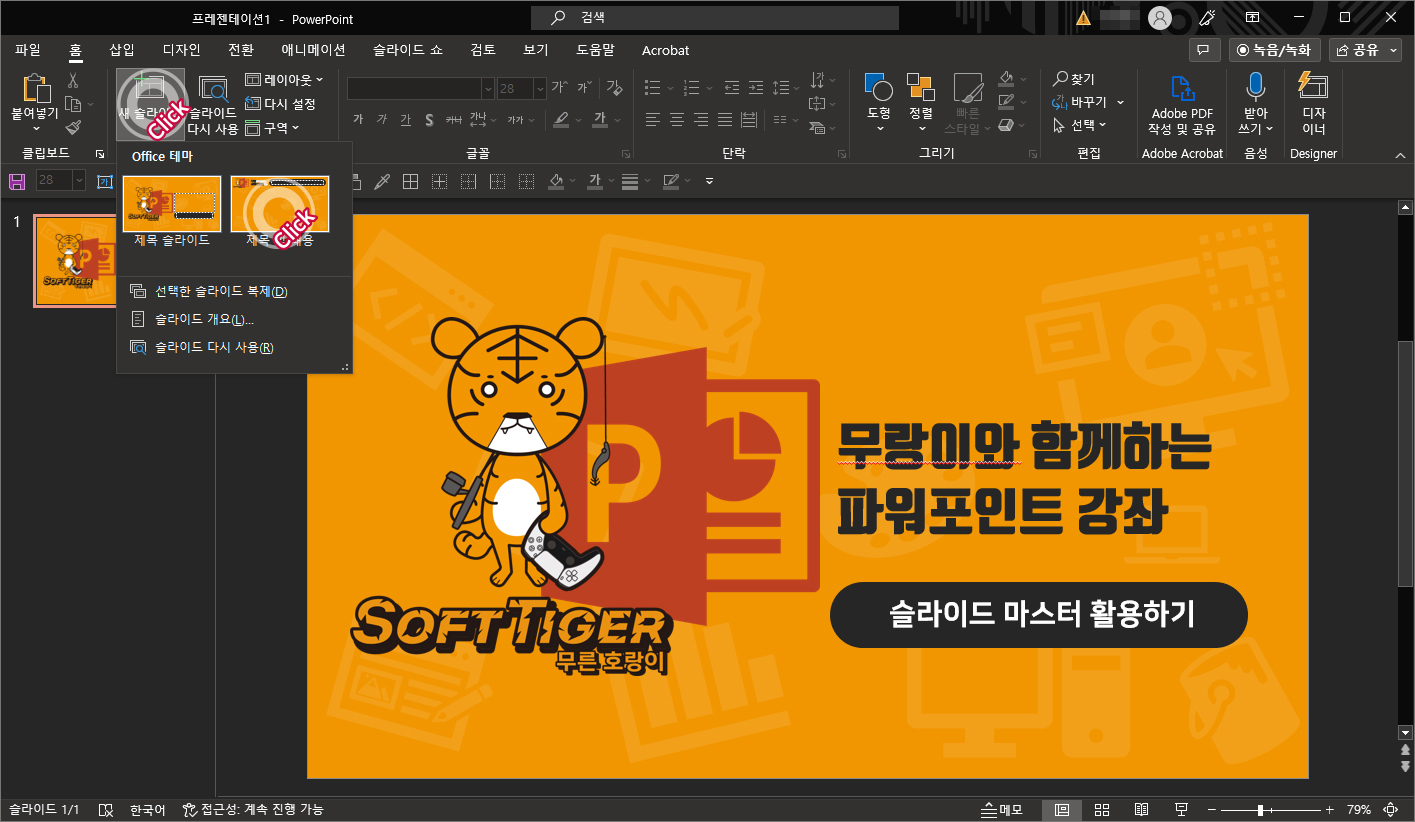The width and height of the screenshot is (1415, 822).
Task: Toggle bold formatting
Action: point(357,118)
